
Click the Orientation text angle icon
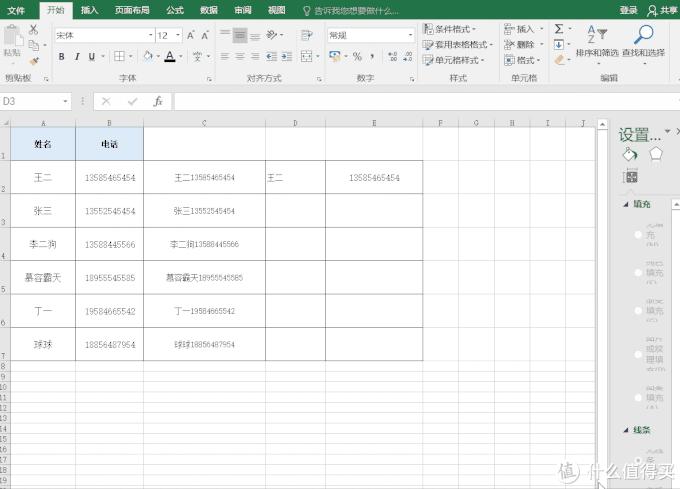tap(272, 35)
